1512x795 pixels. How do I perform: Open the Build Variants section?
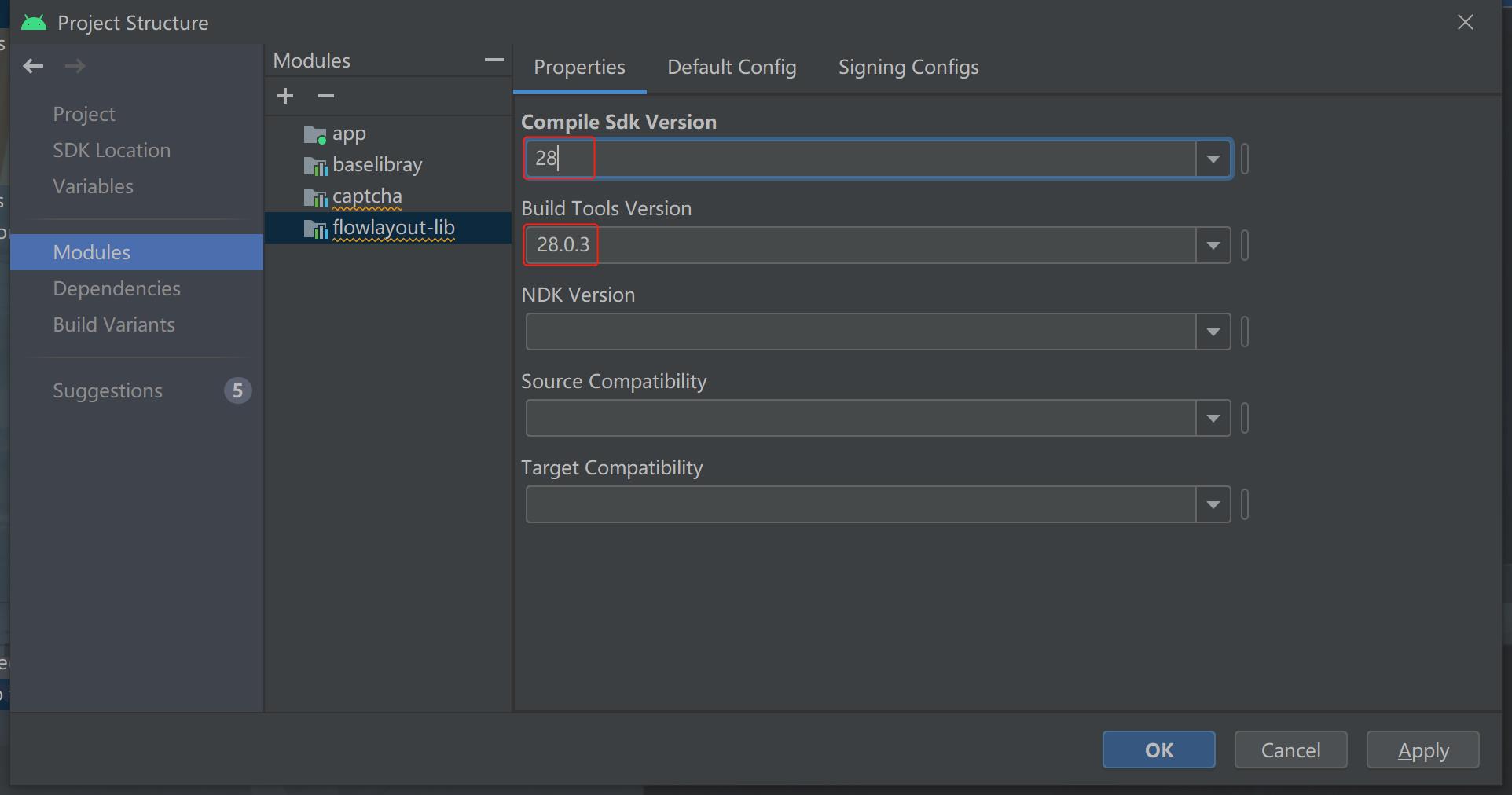tap(114, 325)
